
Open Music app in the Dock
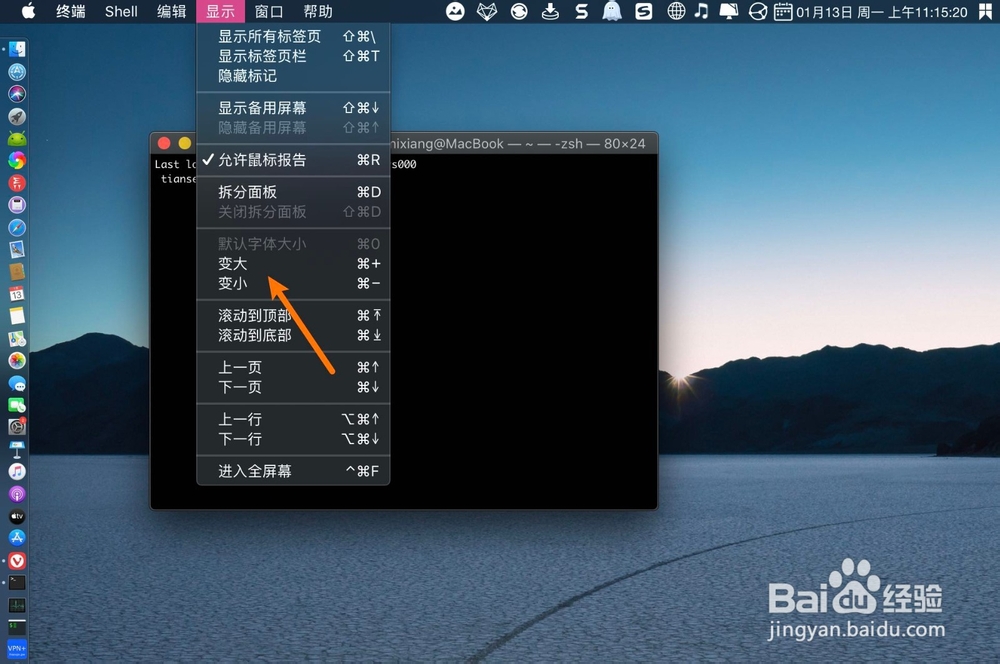[17, 471]
